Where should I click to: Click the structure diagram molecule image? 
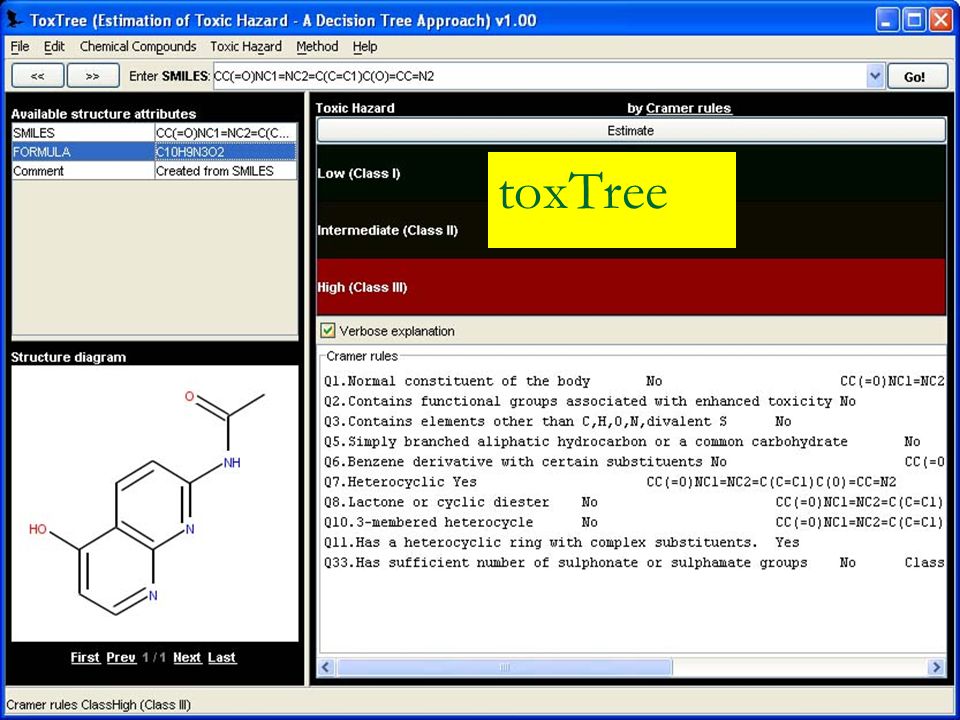coord(155,503)
